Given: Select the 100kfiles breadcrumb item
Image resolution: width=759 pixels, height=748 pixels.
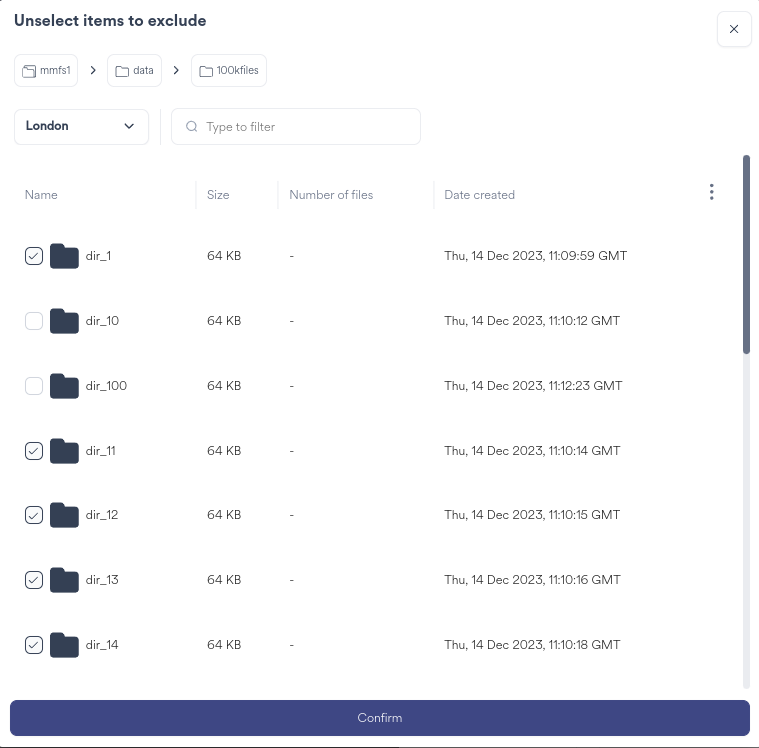Looking at the screenshot, I should tap(229, 71).
